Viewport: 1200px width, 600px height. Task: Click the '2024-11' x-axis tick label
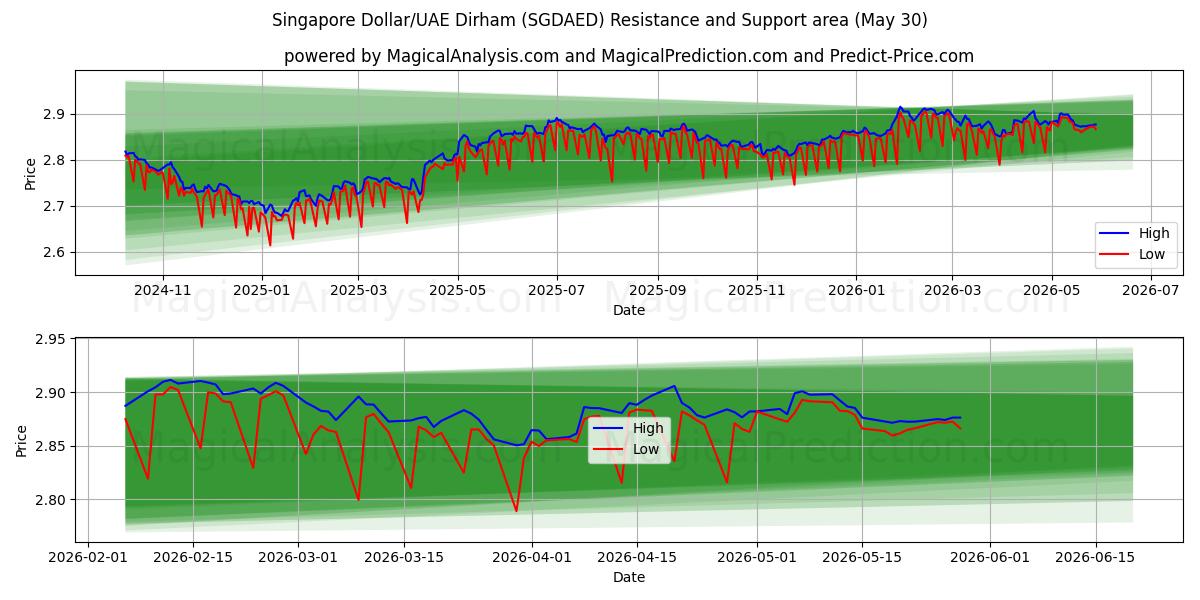[x=162, y=290]
